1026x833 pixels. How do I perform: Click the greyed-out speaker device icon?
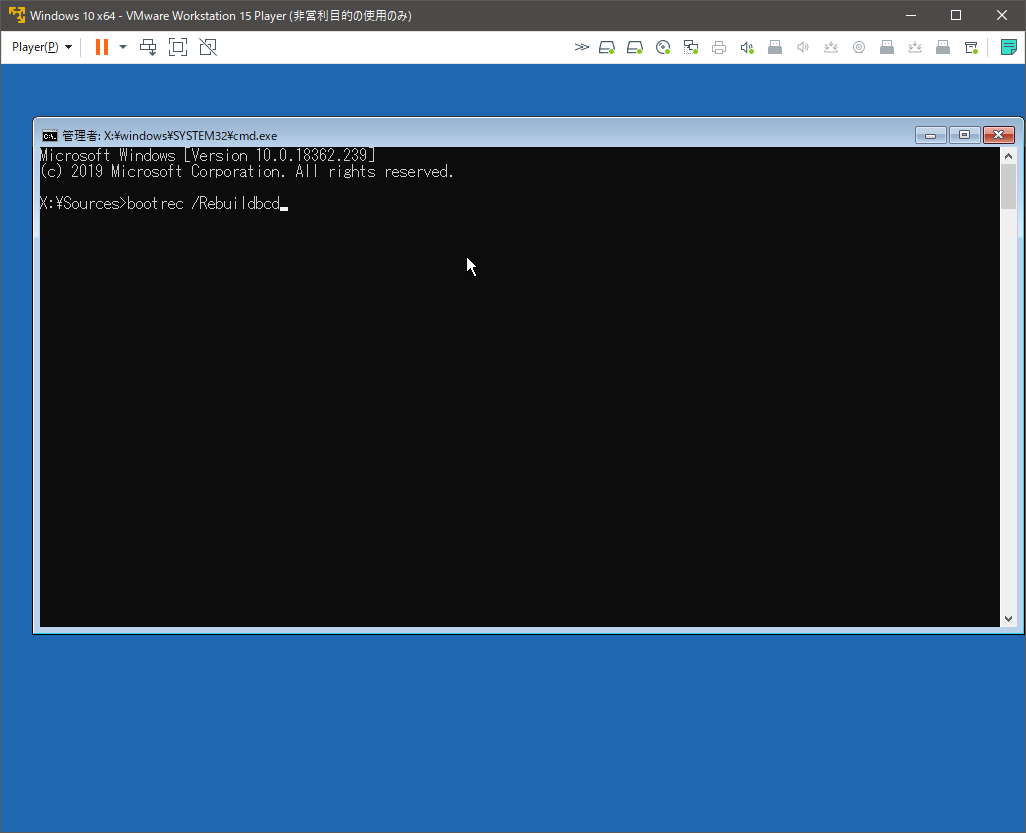(803, 47)
